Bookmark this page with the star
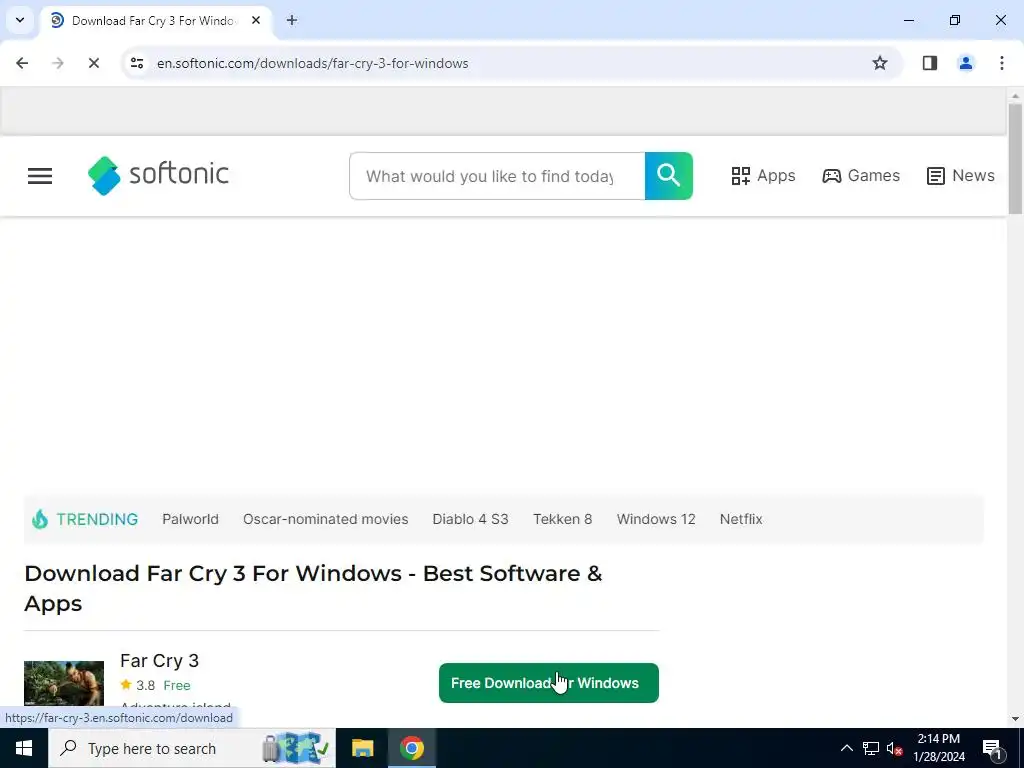1024x768 pixels. pyautogui.click(x=880, y=63)
